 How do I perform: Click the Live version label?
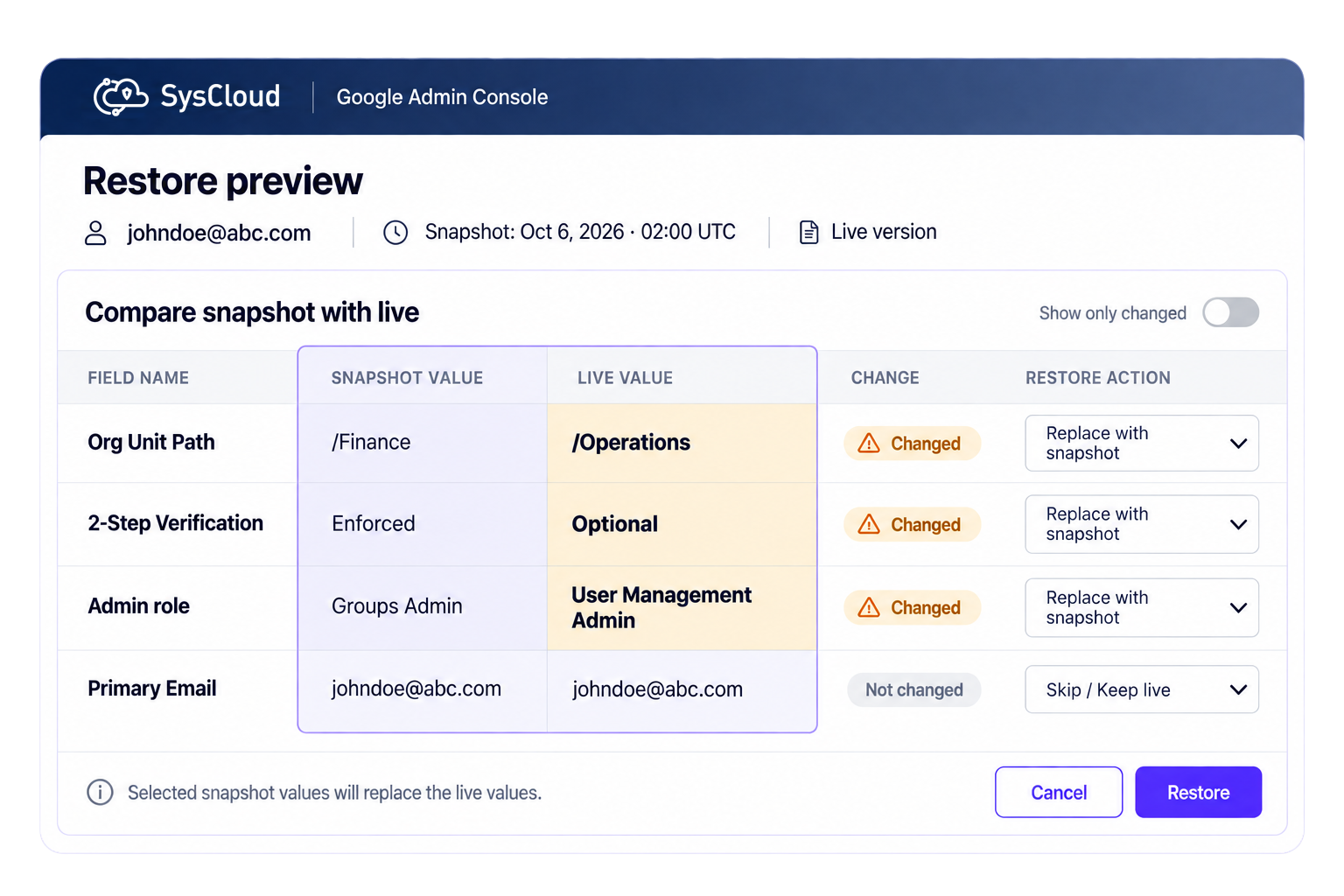point(884,232)
